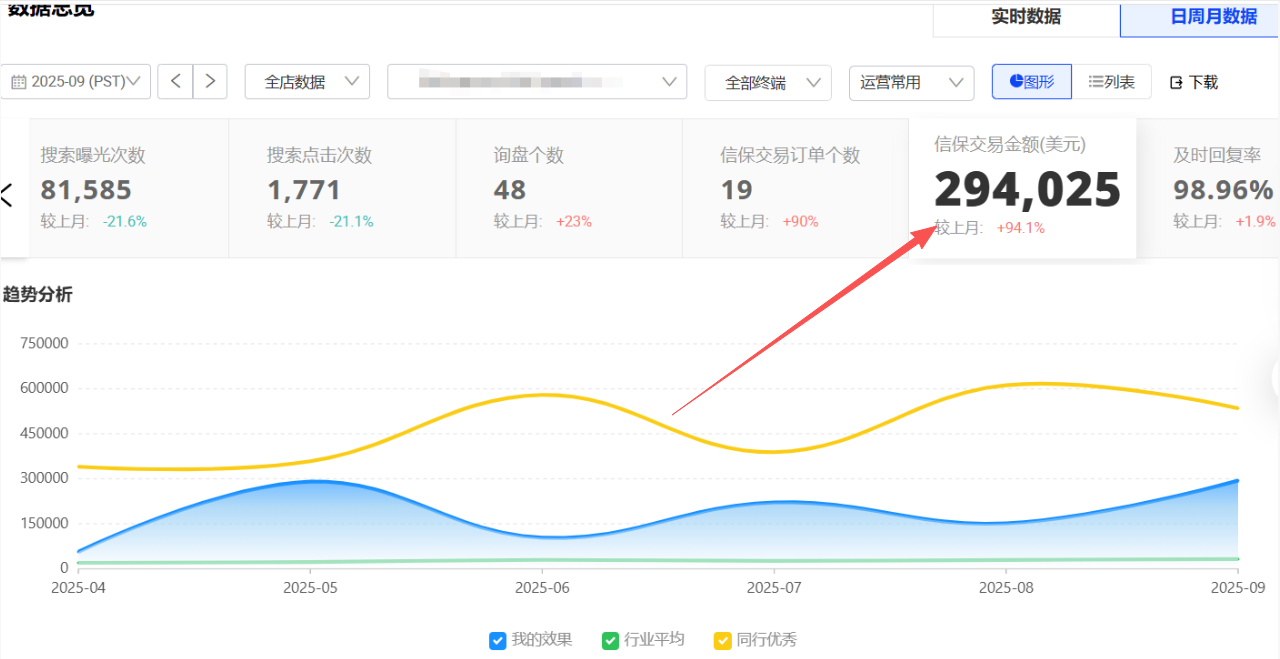Select the 搜索点击次数 metric card
1280x659 pixels.
[342, 188]
